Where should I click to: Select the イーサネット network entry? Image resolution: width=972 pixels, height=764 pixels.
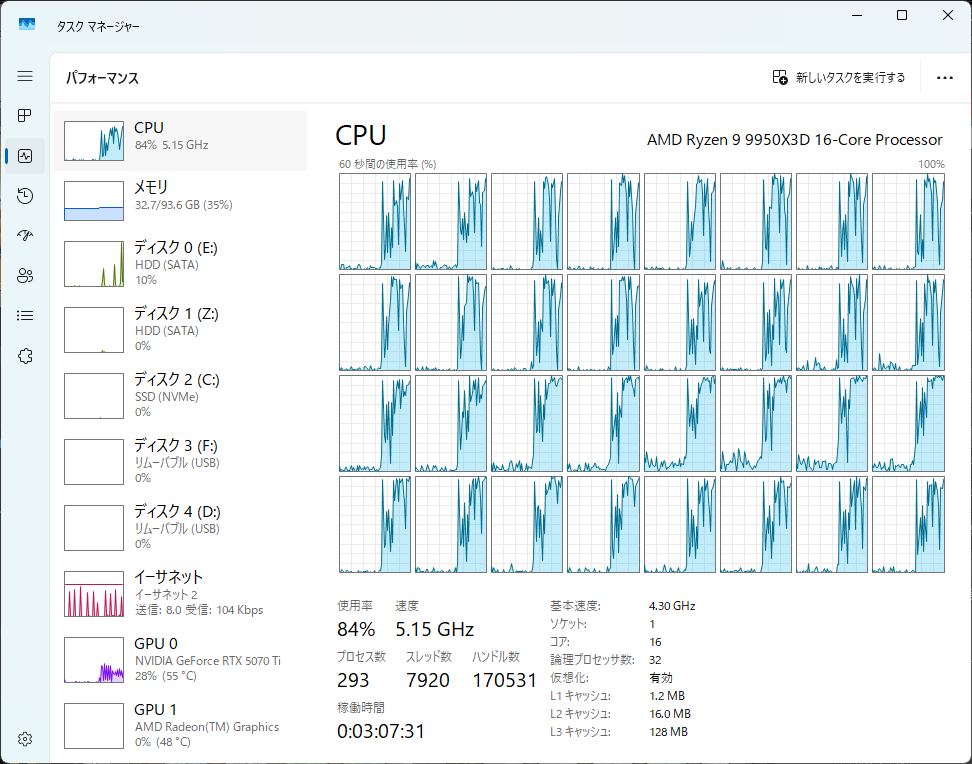coord(180,593)
